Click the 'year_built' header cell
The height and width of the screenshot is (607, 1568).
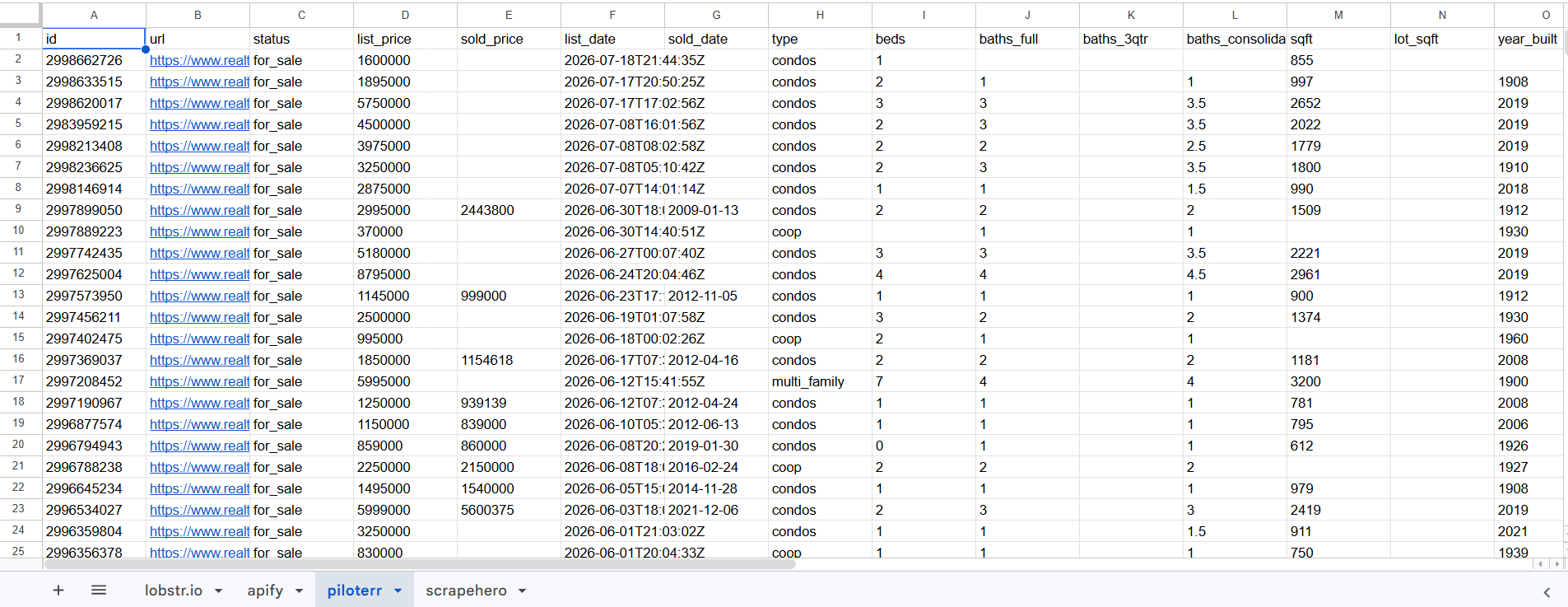click(x=1529, y=39)
